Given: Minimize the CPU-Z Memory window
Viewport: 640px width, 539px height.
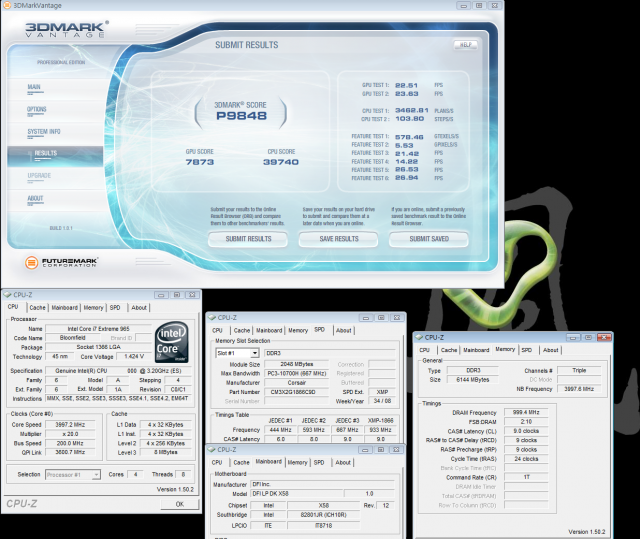Looking at the screenshot, I should (573, 337).
